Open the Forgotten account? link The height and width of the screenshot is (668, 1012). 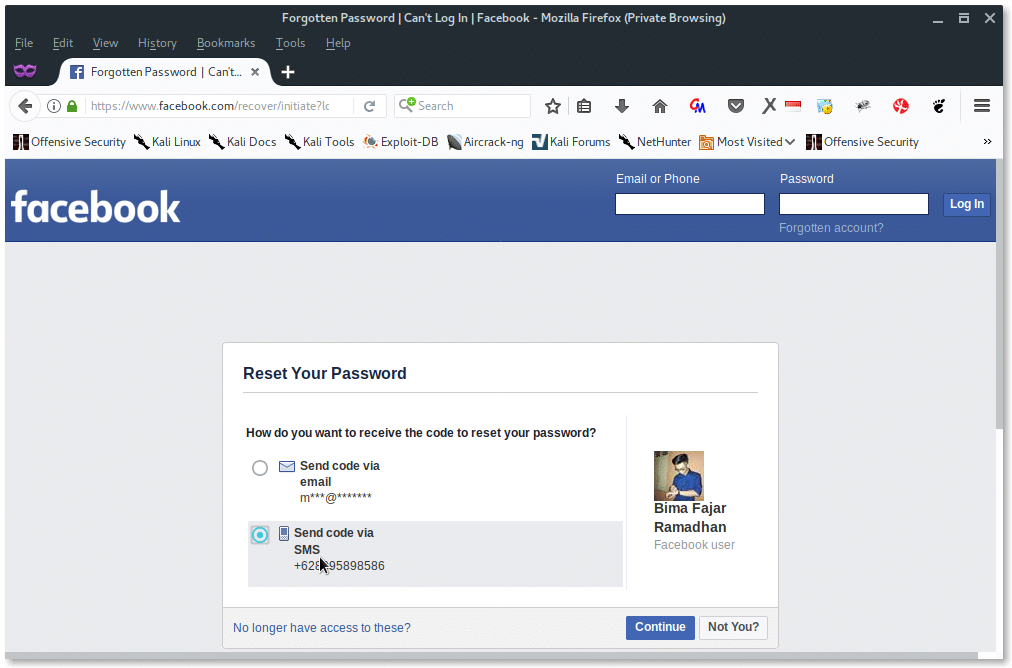coord(831,228)
